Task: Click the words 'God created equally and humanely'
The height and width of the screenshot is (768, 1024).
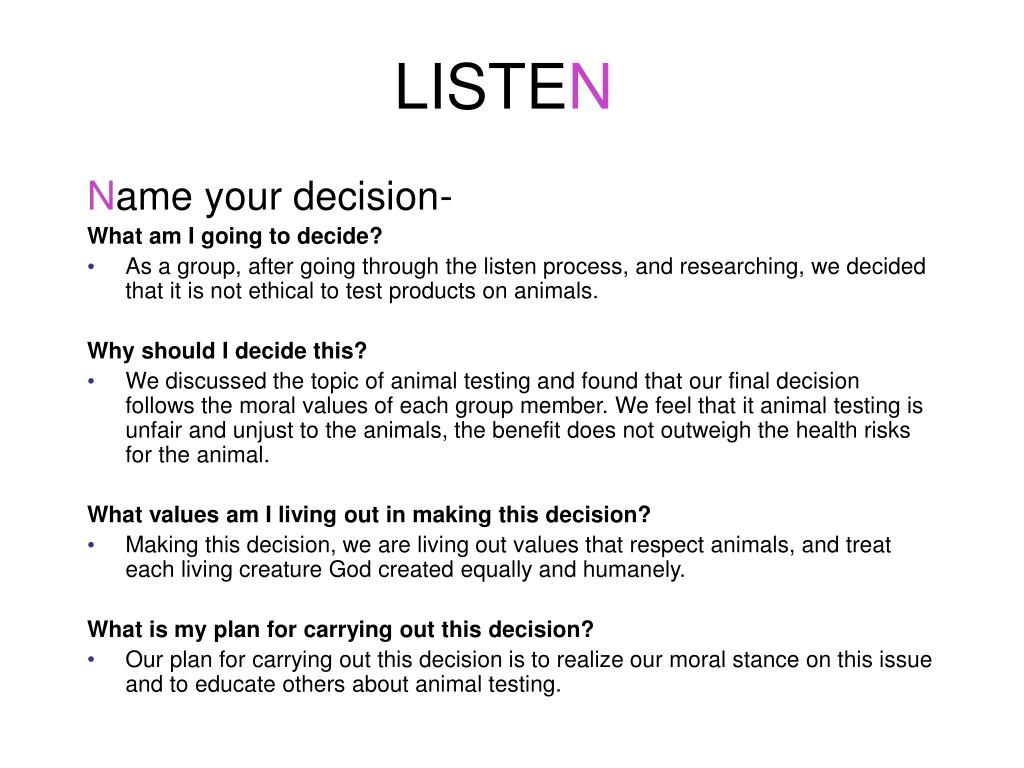Action: [507, 570]
